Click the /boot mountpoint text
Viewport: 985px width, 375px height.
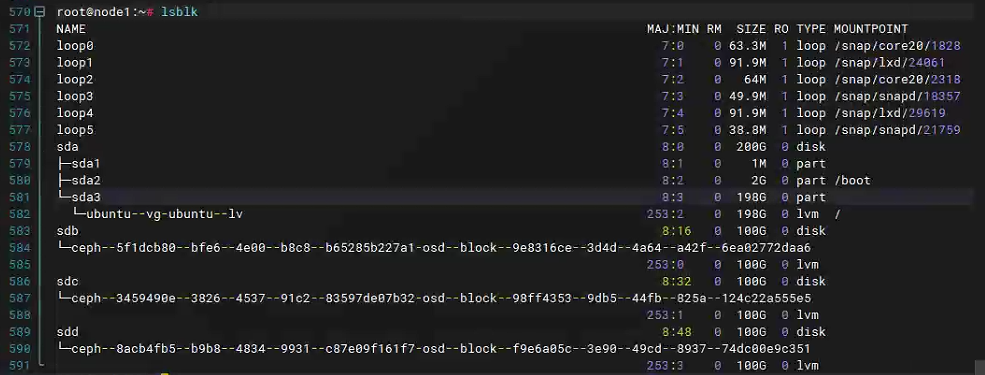[852, 181]
